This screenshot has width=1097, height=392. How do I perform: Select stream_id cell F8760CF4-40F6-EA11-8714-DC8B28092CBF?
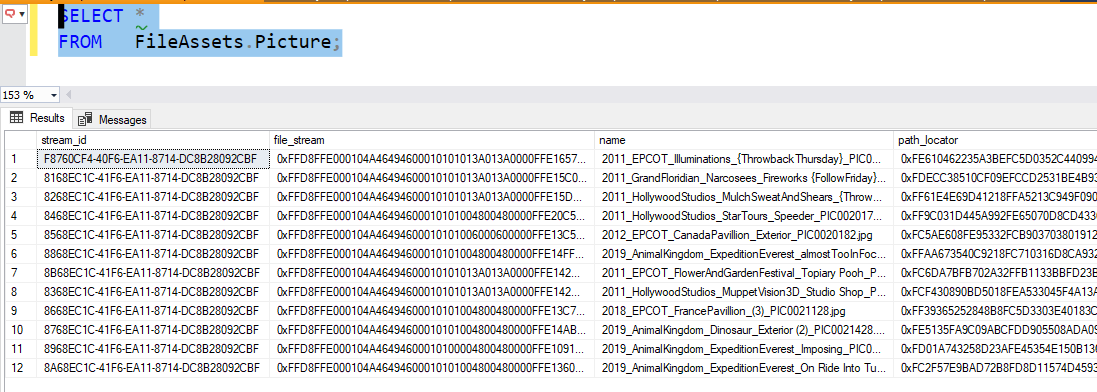[153, 159]
